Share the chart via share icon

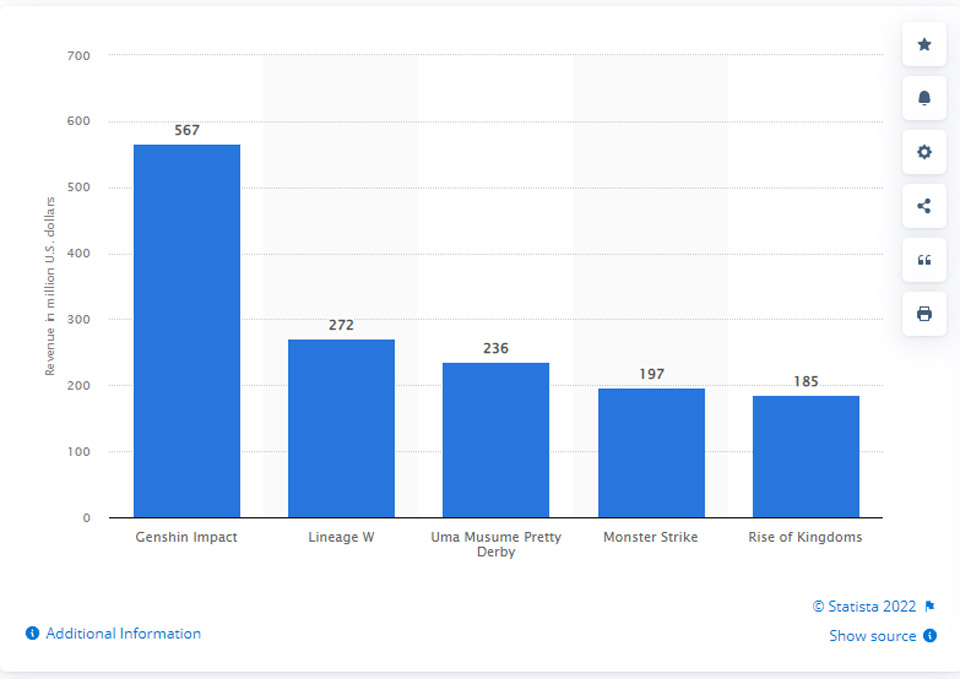tap(924, 206)
